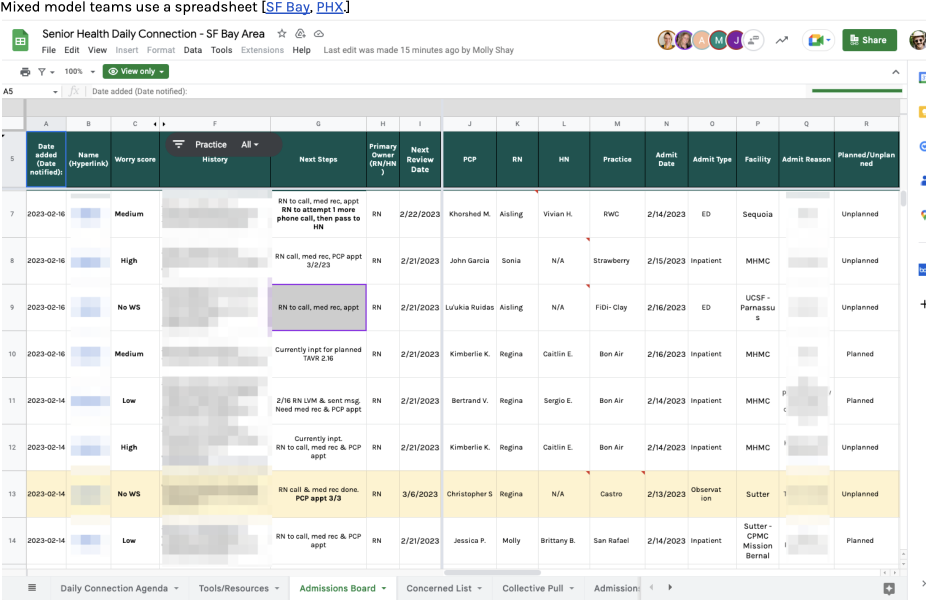The width and height of the screenshot is (930, 600).
Task: Select the highlighted Next Steps cell in row 9
Action: [319, 307]
